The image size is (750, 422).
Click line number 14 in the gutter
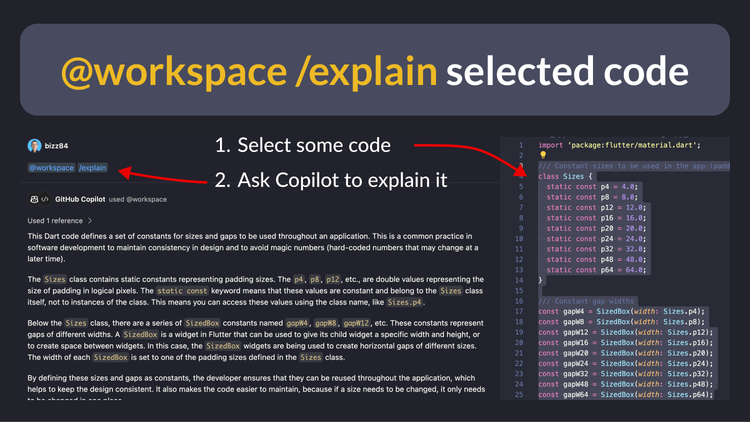pyautogui.click(x=519, y=280)
